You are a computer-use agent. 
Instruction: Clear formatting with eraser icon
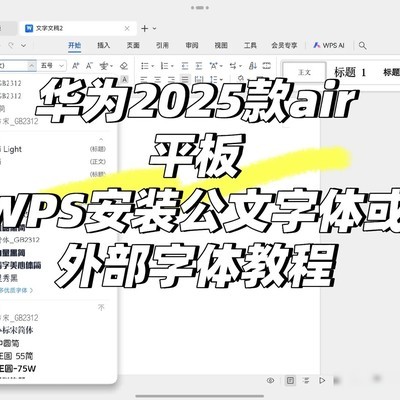(x=124, y=66)
